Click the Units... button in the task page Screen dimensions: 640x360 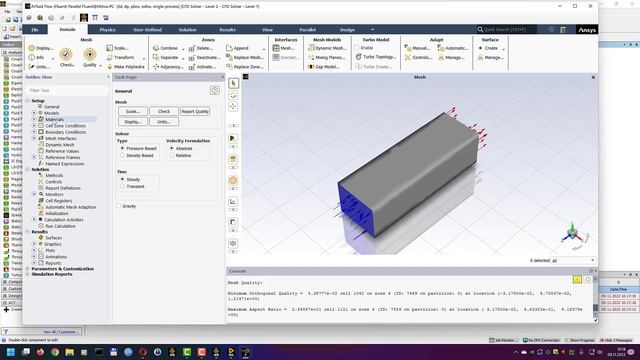point(164,122)
